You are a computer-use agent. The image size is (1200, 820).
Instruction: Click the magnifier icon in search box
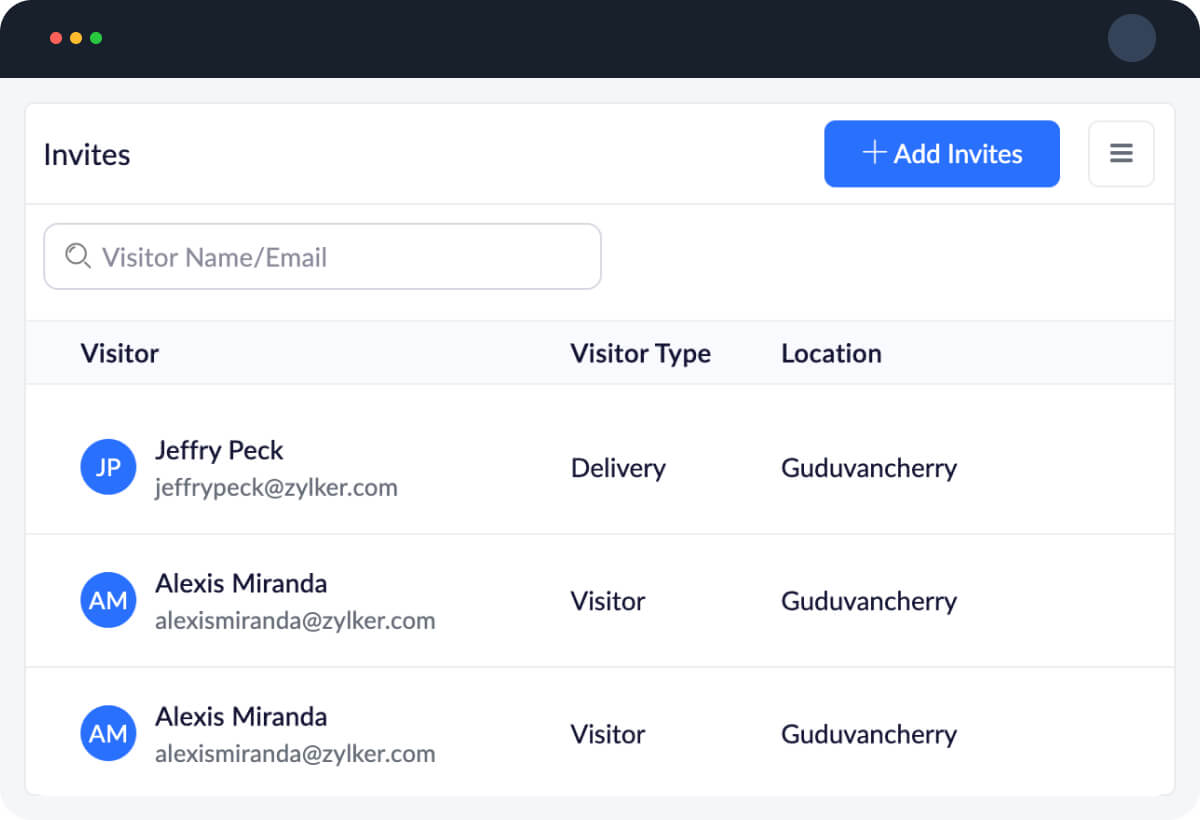point(77,257)
